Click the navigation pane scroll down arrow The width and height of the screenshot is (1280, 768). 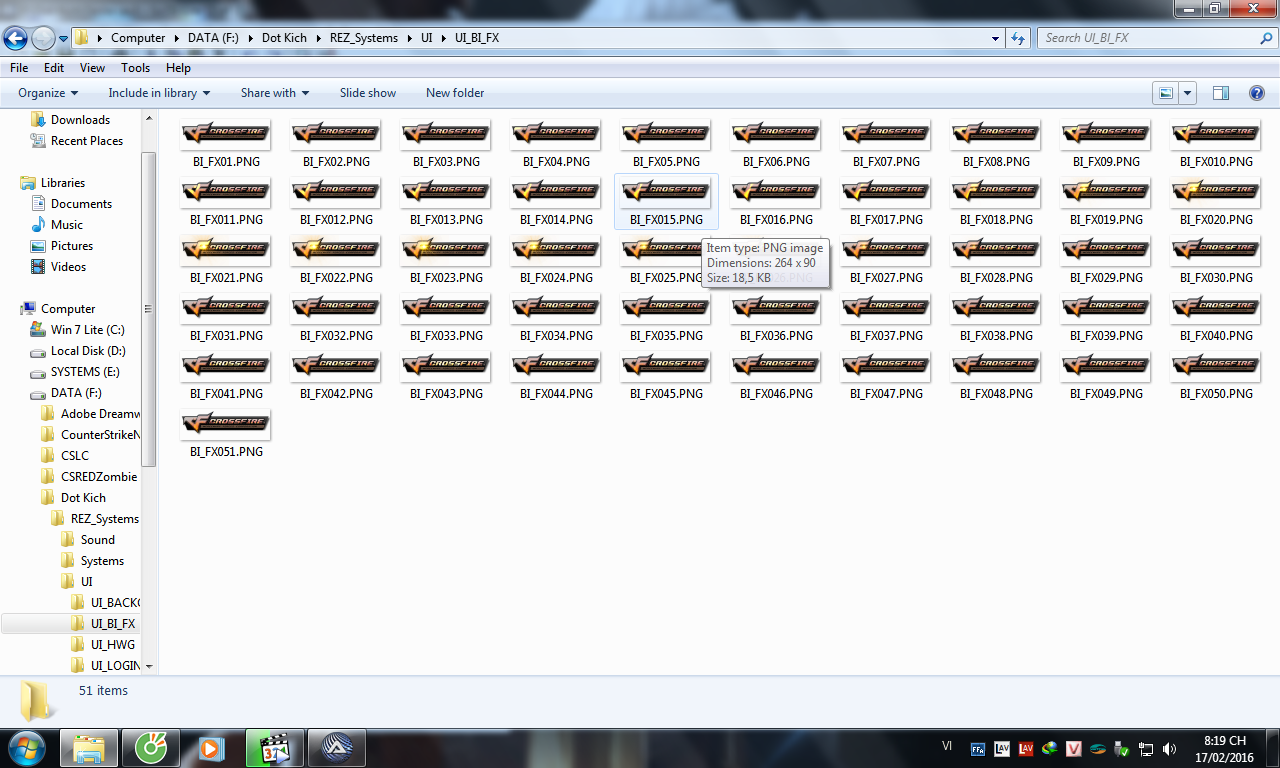click(149, 666)
